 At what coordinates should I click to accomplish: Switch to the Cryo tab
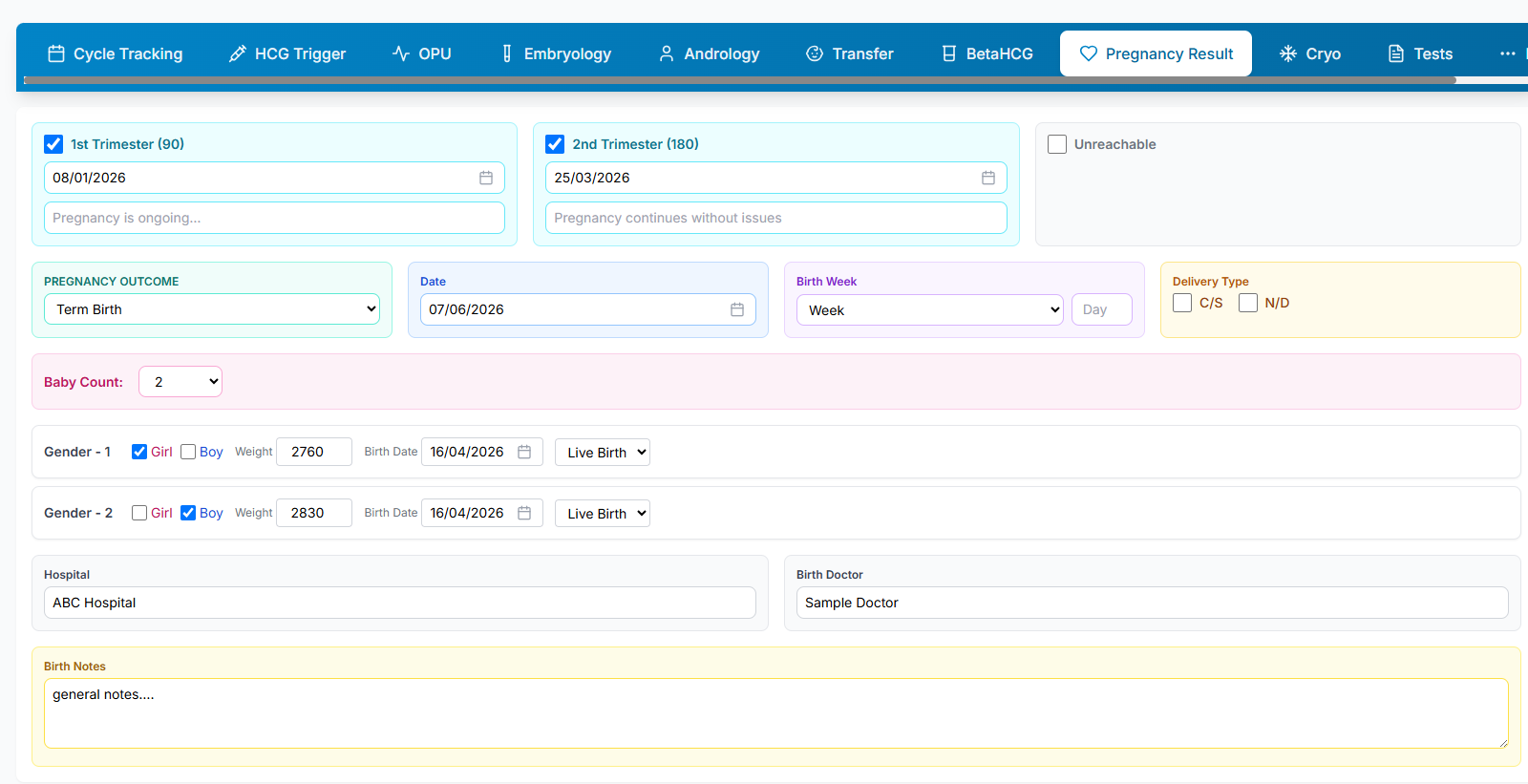1310,53
